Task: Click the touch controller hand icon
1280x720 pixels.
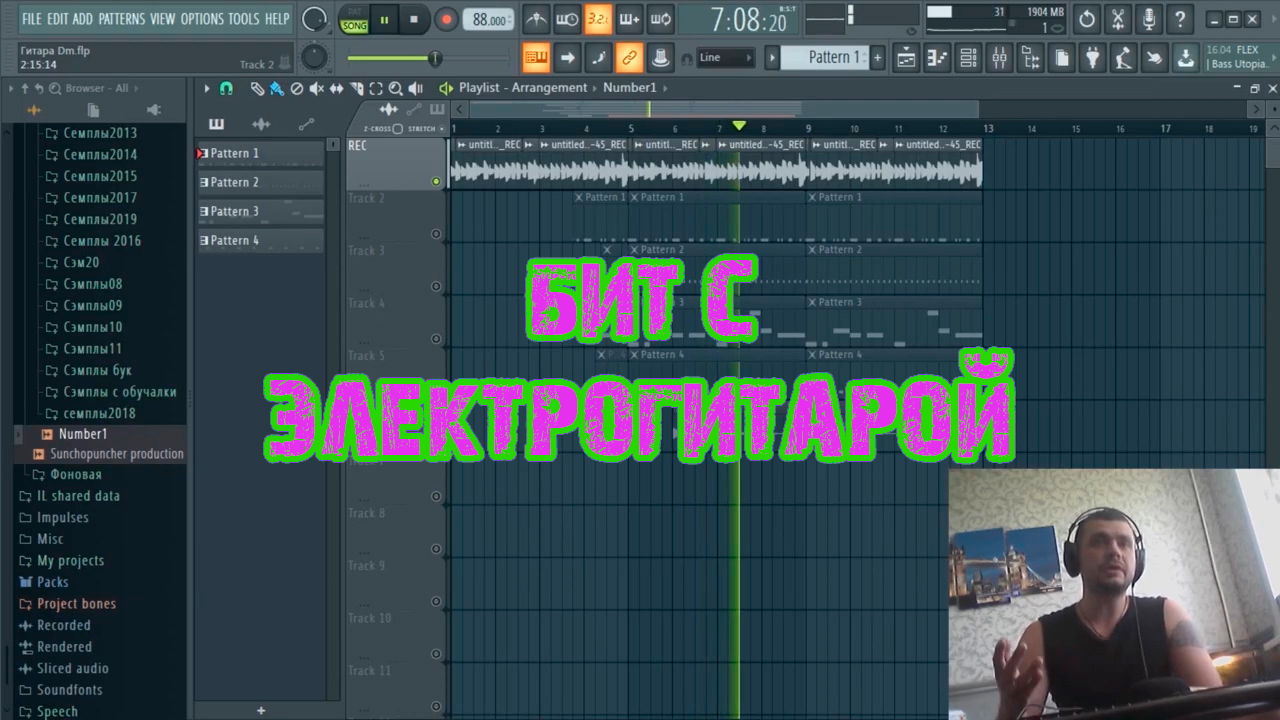Action: click(1154, 58)
